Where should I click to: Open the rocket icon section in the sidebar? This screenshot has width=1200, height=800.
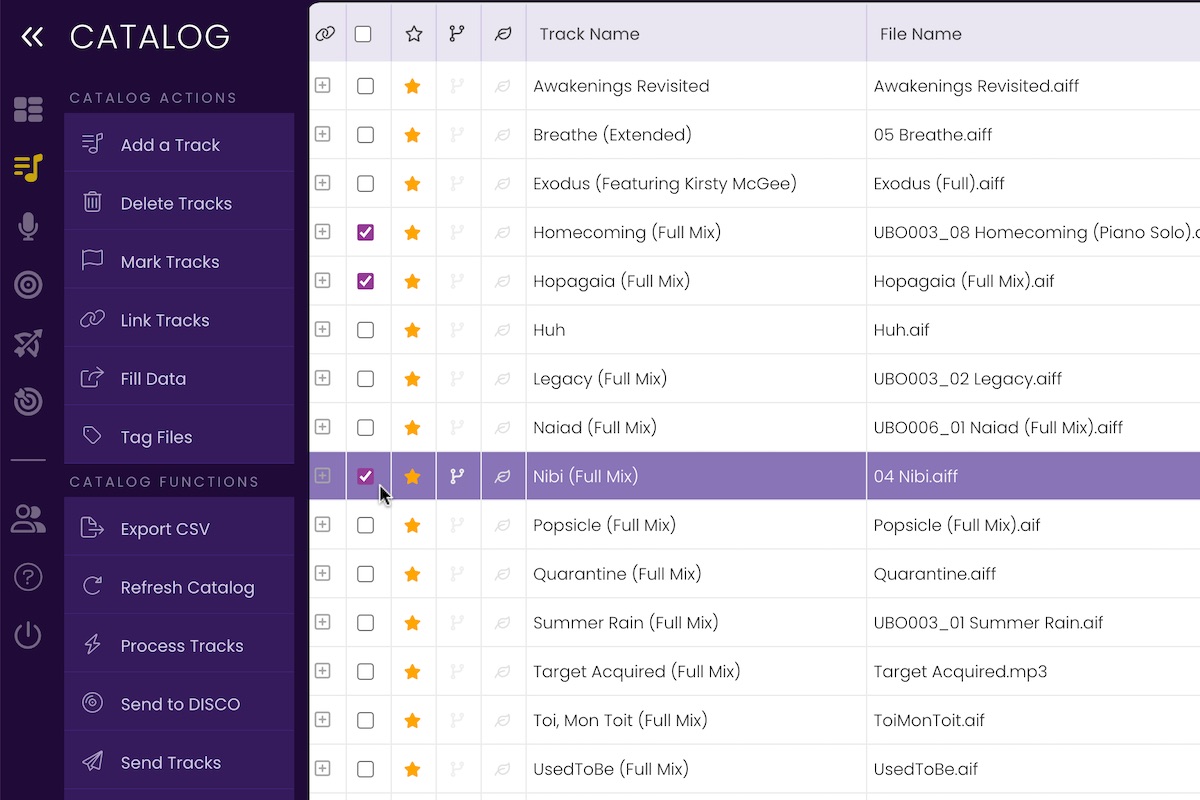28,344
